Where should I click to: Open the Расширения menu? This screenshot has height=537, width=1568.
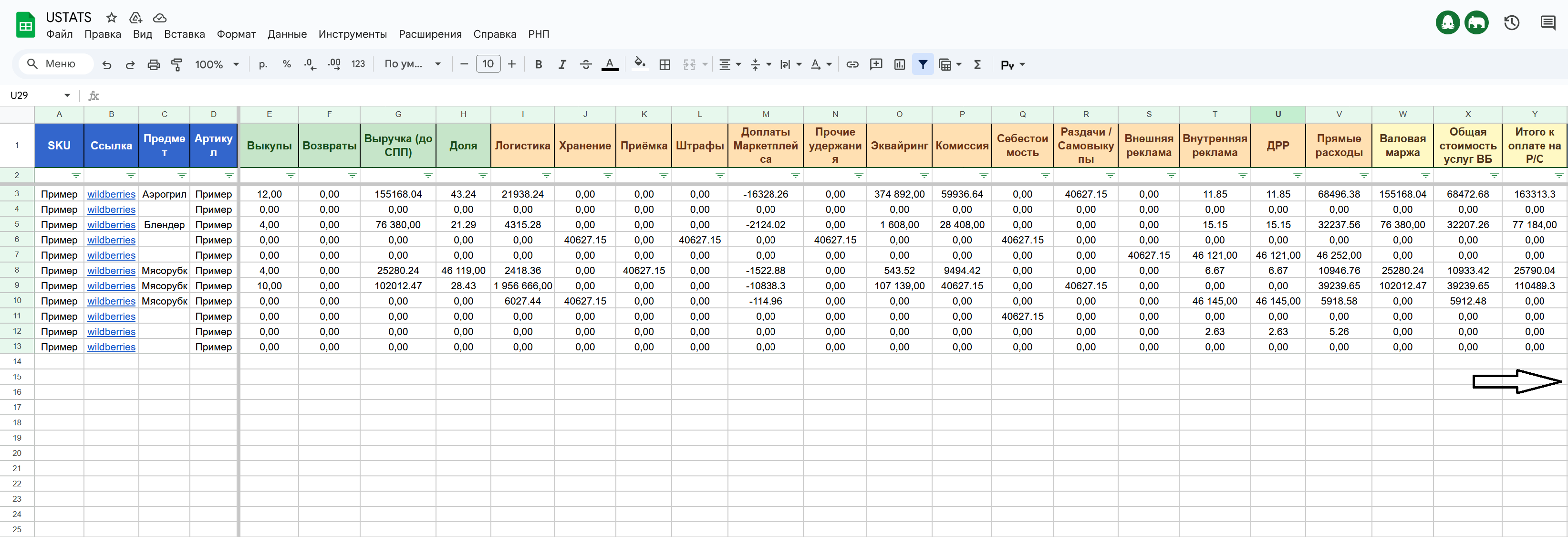430,34
